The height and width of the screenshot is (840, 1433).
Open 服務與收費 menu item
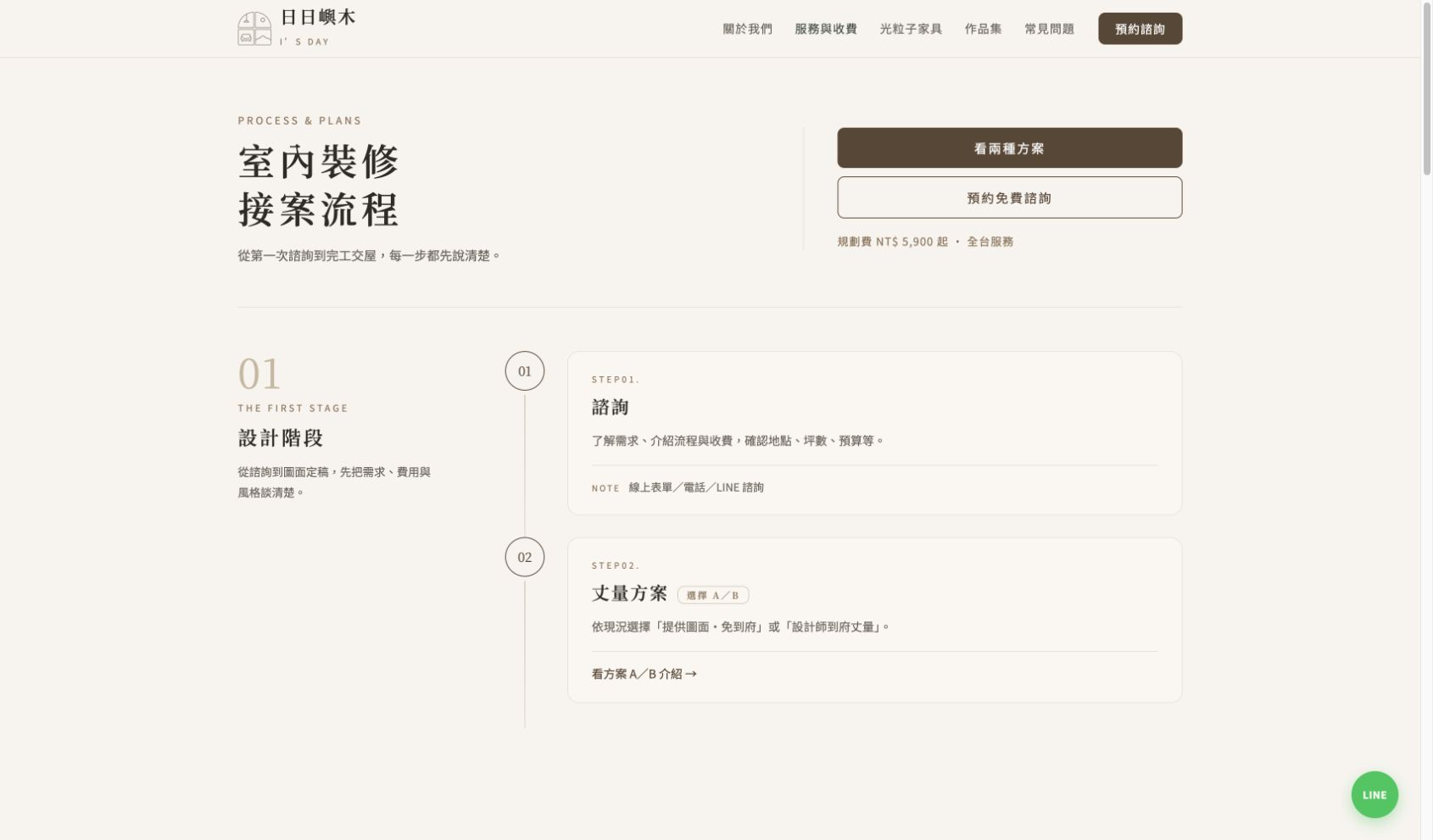pos(825,29)
